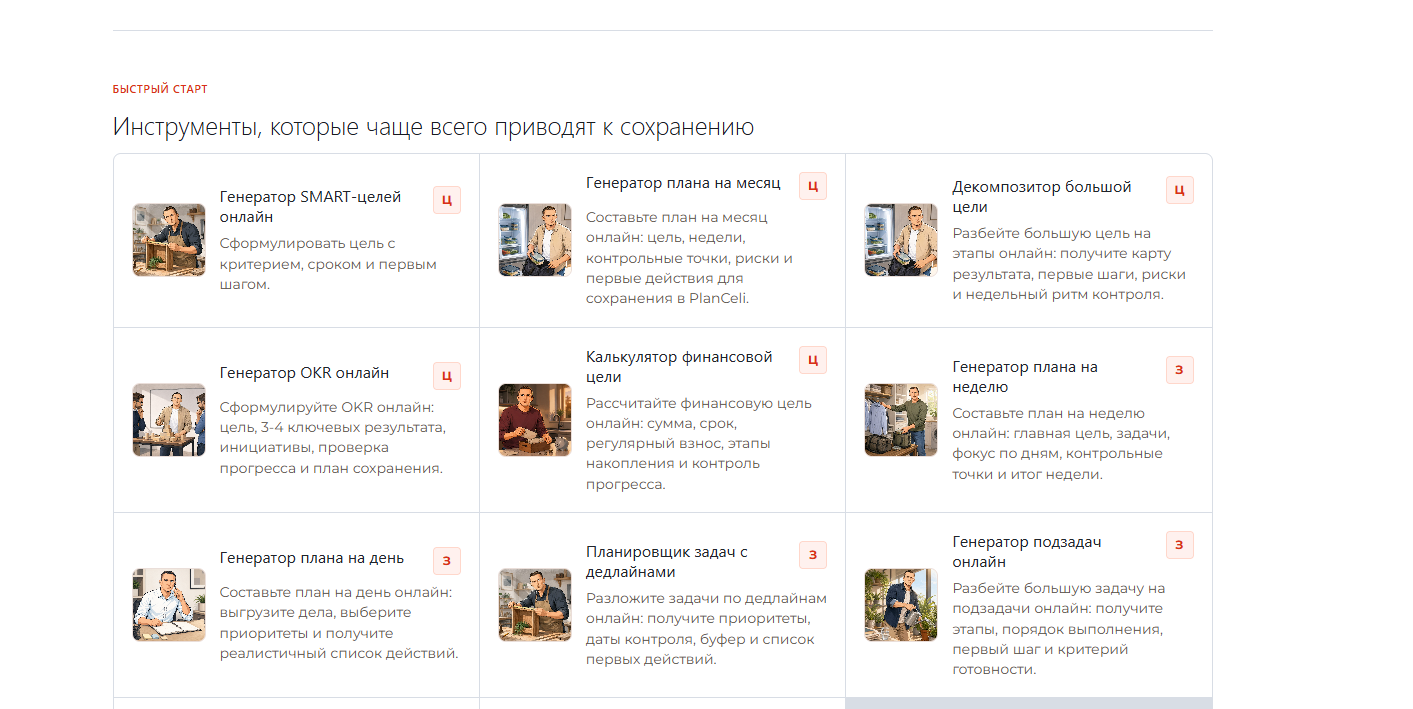Click description 'Рассчитайте финансовую цель онлайн'
The image size is (1413, 709).
coord(698,444)
